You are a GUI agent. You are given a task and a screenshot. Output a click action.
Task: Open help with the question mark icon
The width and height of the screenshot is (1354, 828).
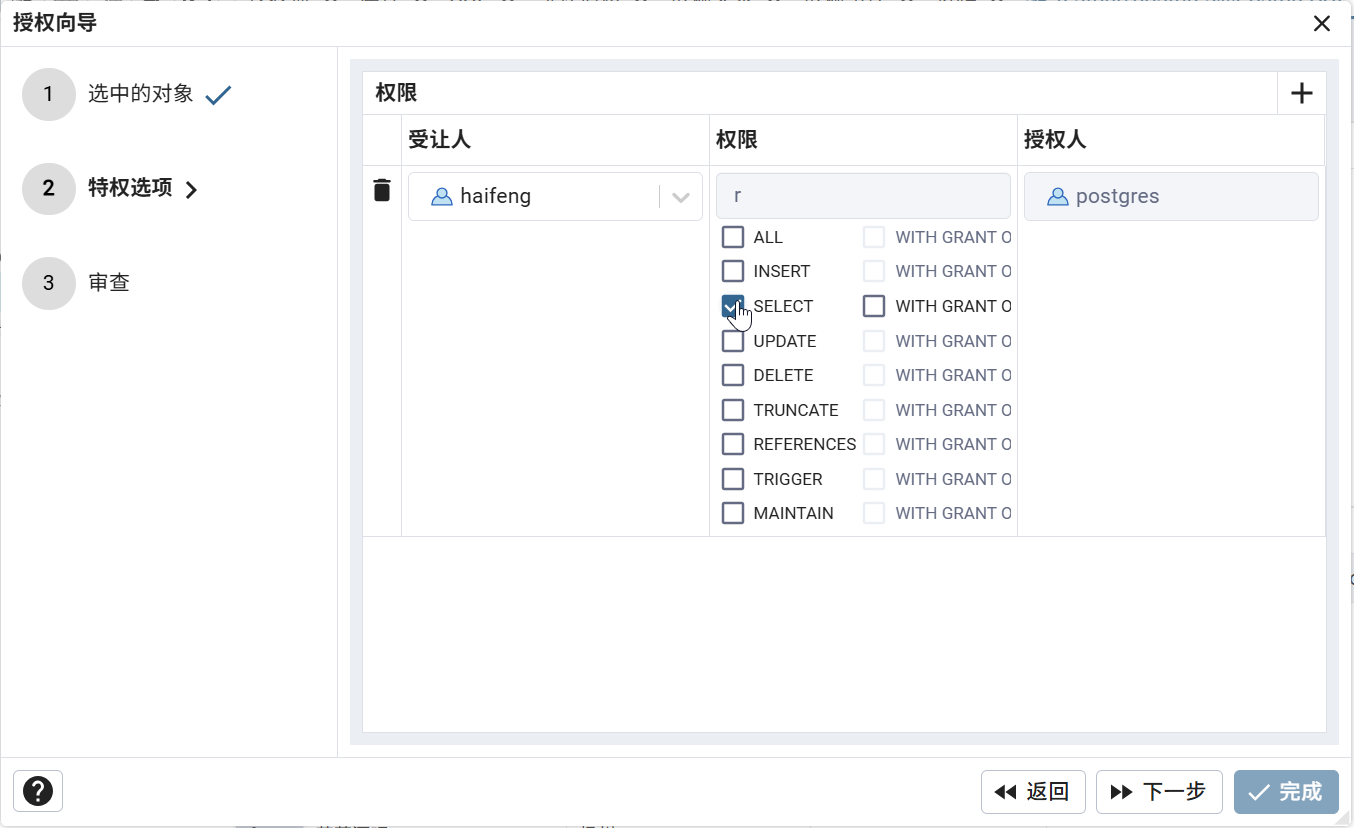[38, 791]
